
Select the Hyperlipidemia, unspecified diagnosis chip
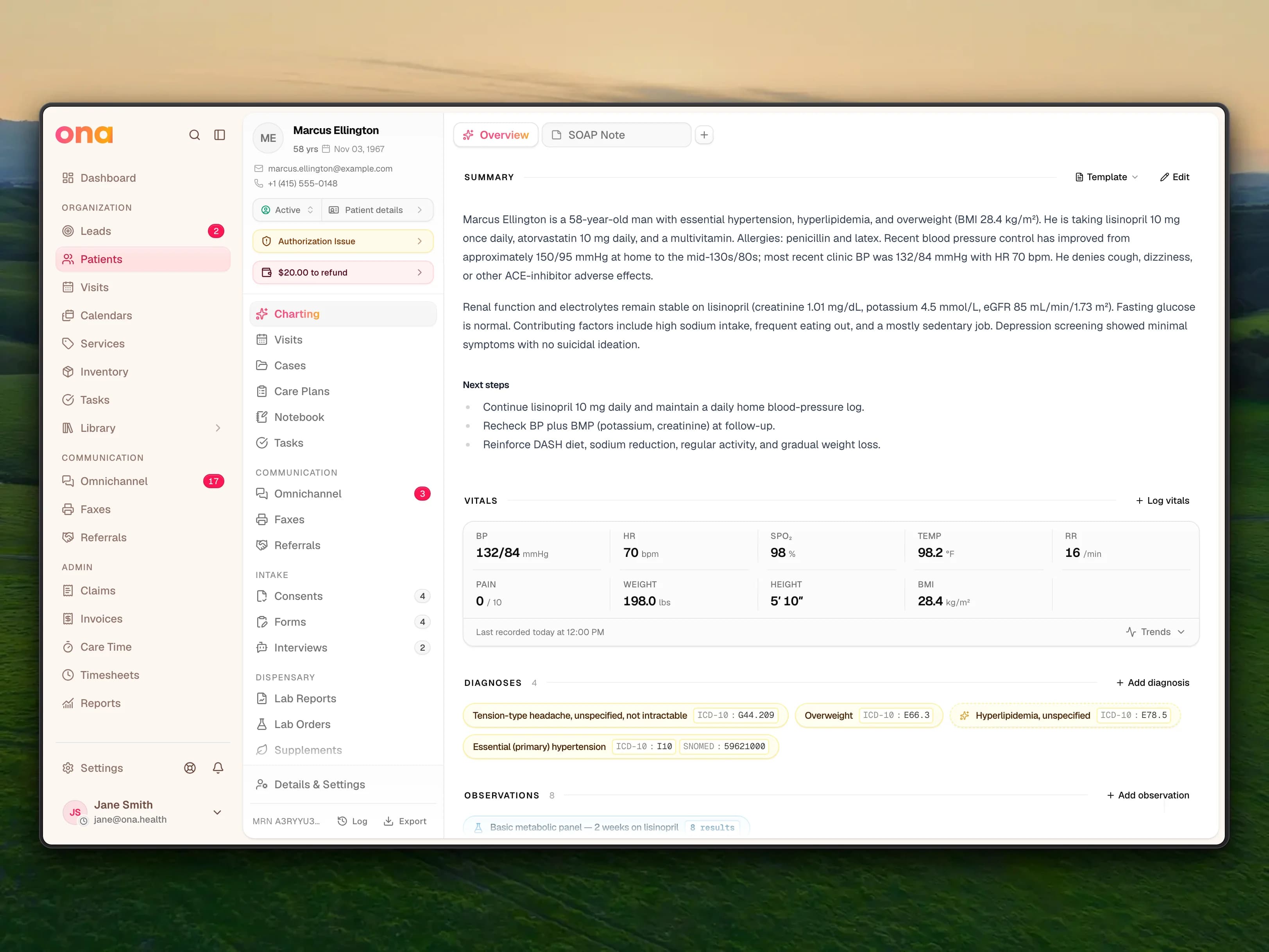1065,716
